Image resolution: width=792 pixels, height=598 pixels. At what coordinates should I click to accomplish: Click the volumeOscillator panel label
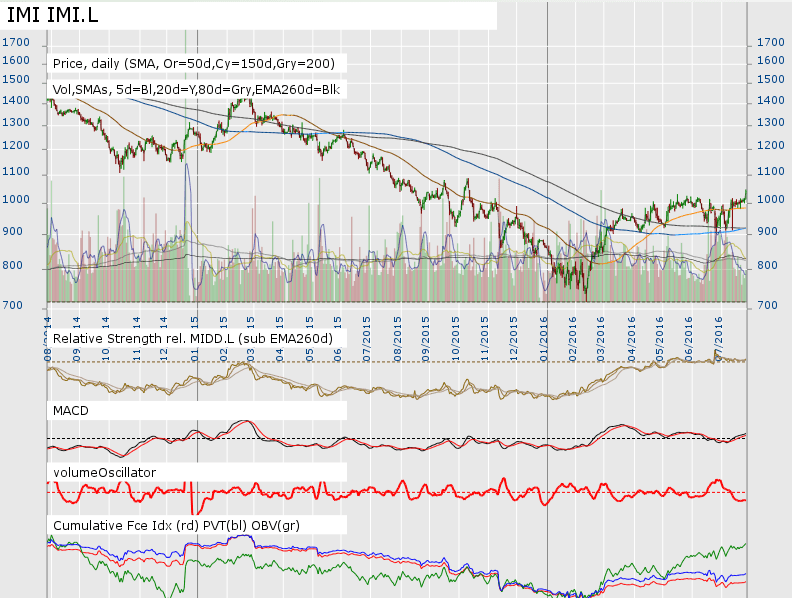(x=104, y=471)
